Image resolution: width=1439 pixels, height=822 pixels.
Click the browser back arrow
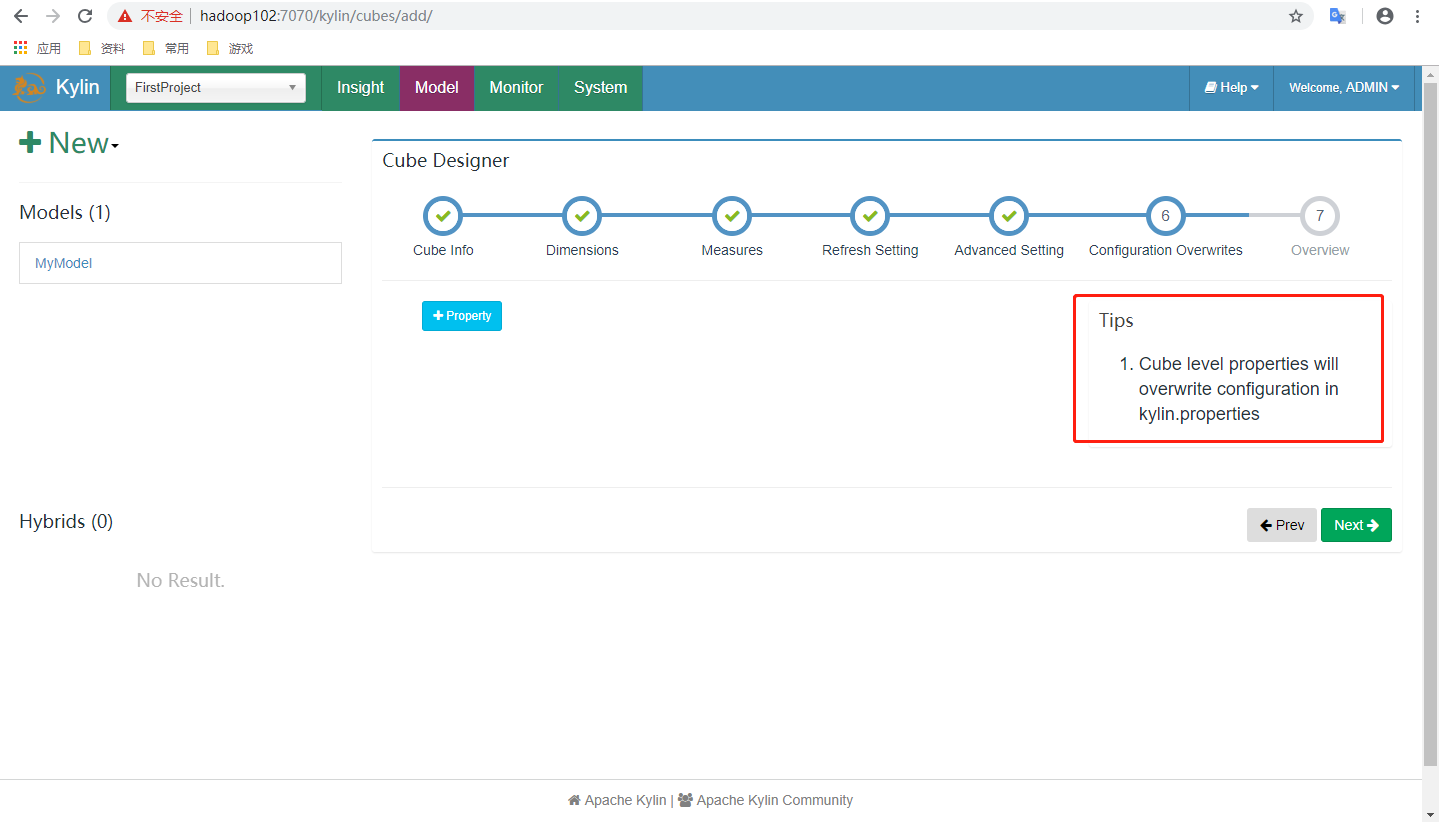coord(20,16)
